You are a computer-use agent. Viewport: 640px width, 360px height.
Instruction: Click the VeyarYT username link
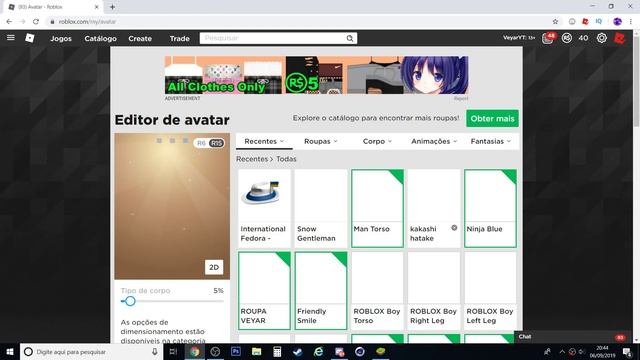[519, 38]
